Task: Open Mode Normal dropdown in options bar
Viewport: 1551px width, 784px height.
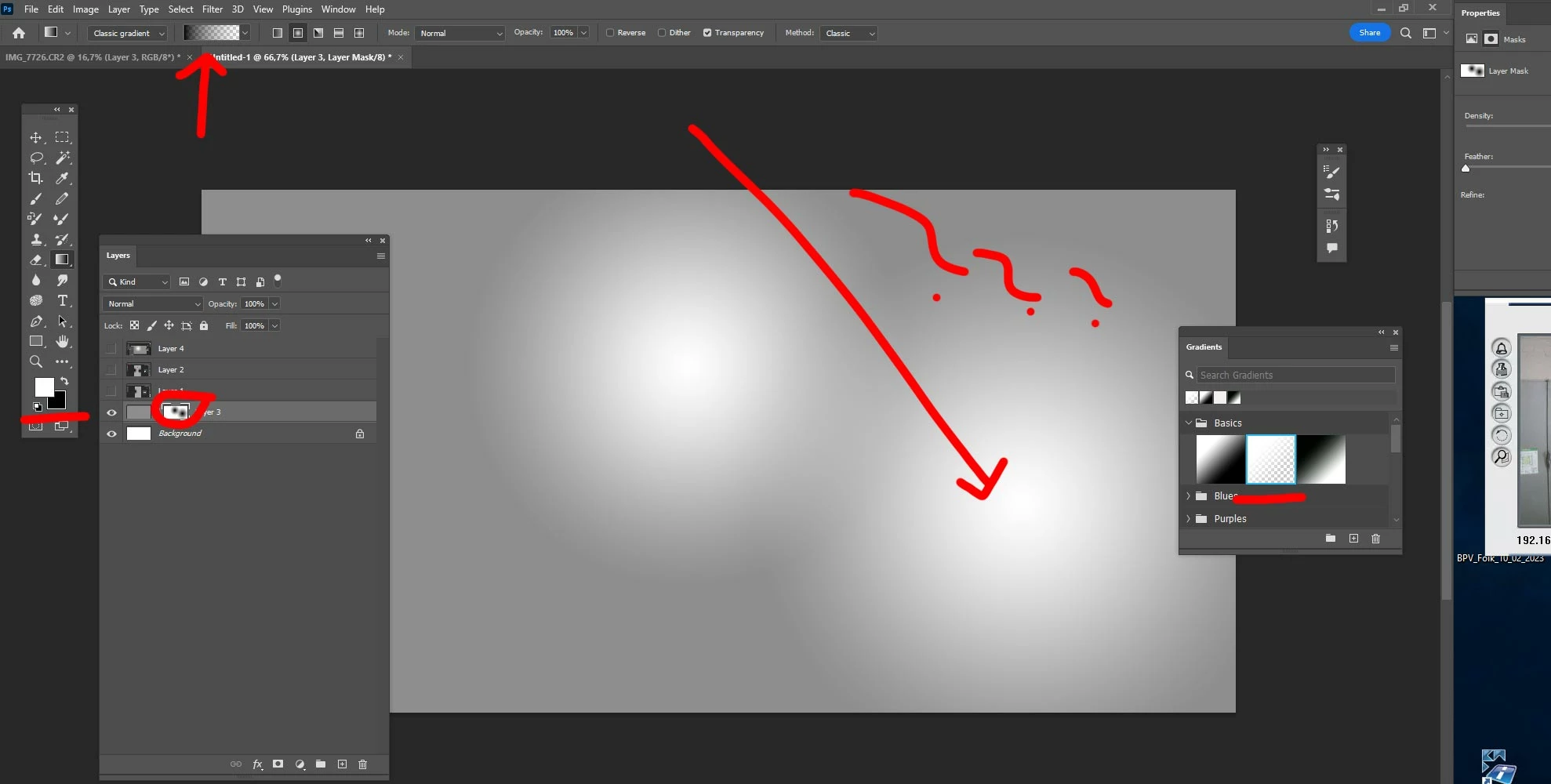Action: (460, 33)
